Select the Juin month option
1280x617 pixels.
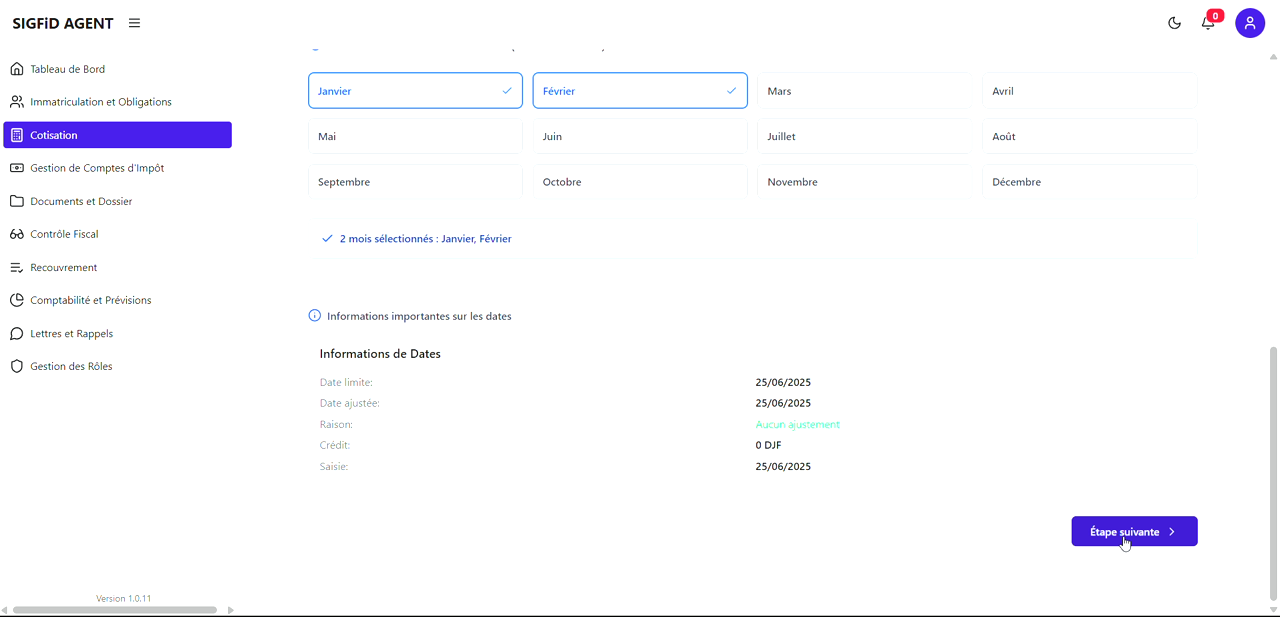640,136
